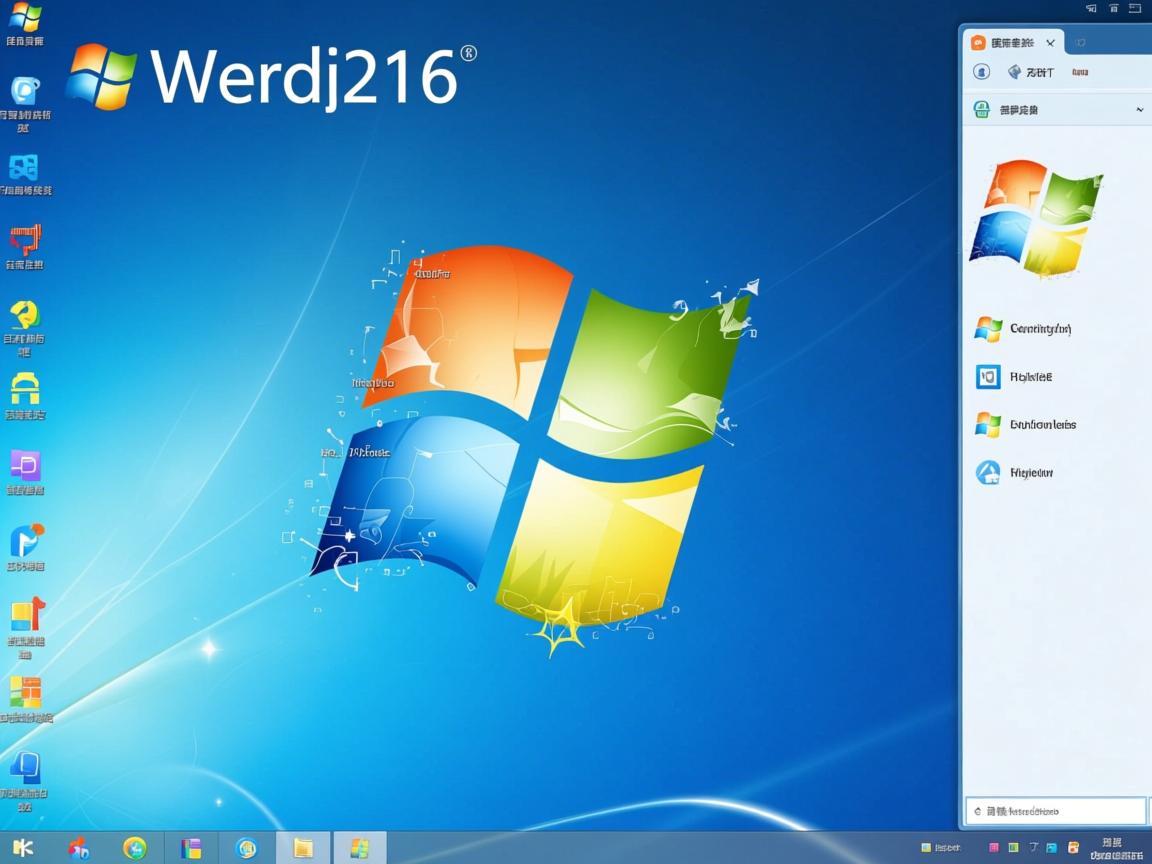Open the red pipe-shaped desktop icon
Screen dimensions: 1152x864
25,241
